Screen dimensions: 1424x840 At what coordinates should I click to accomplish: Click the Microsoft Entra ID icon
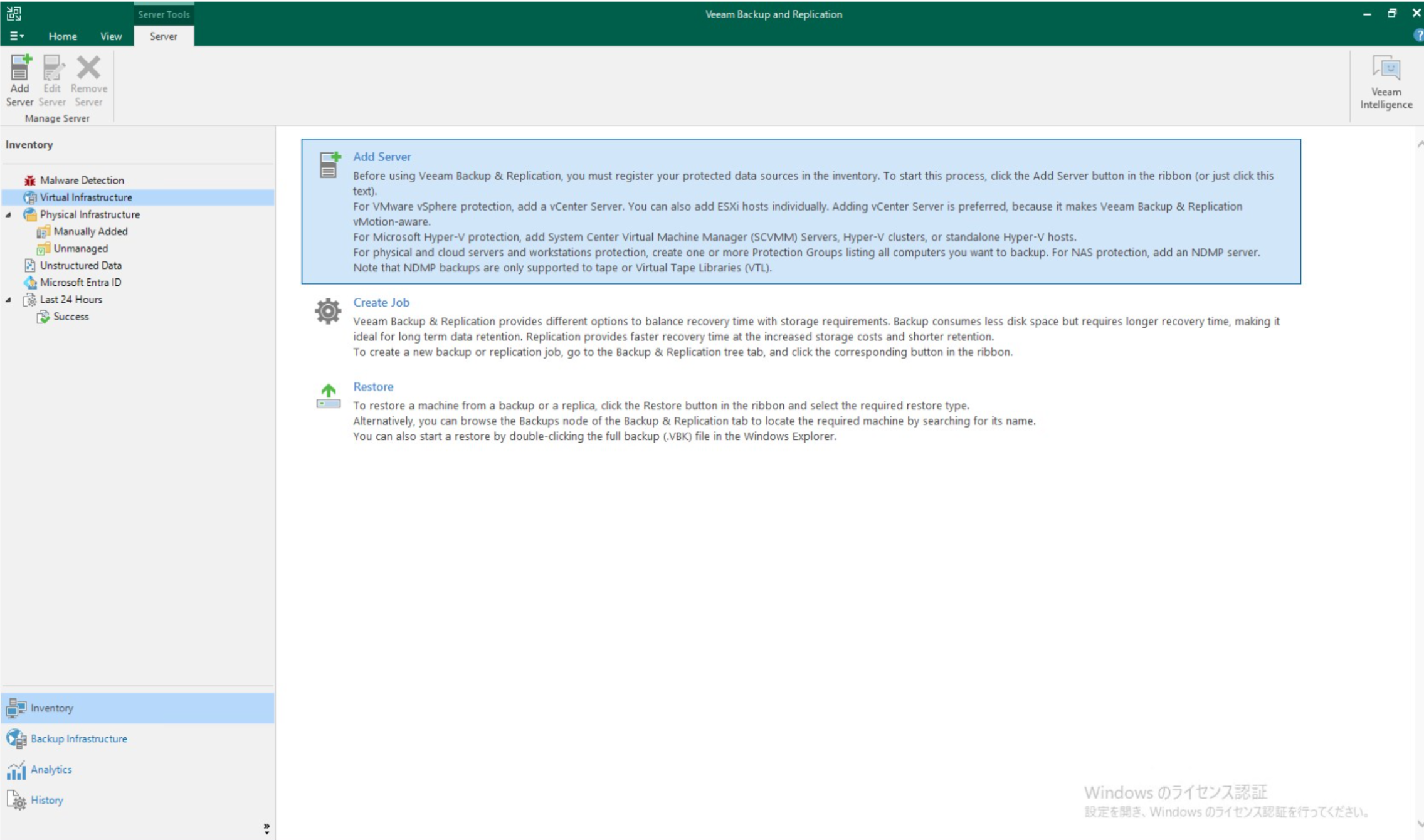click(29, 283)
